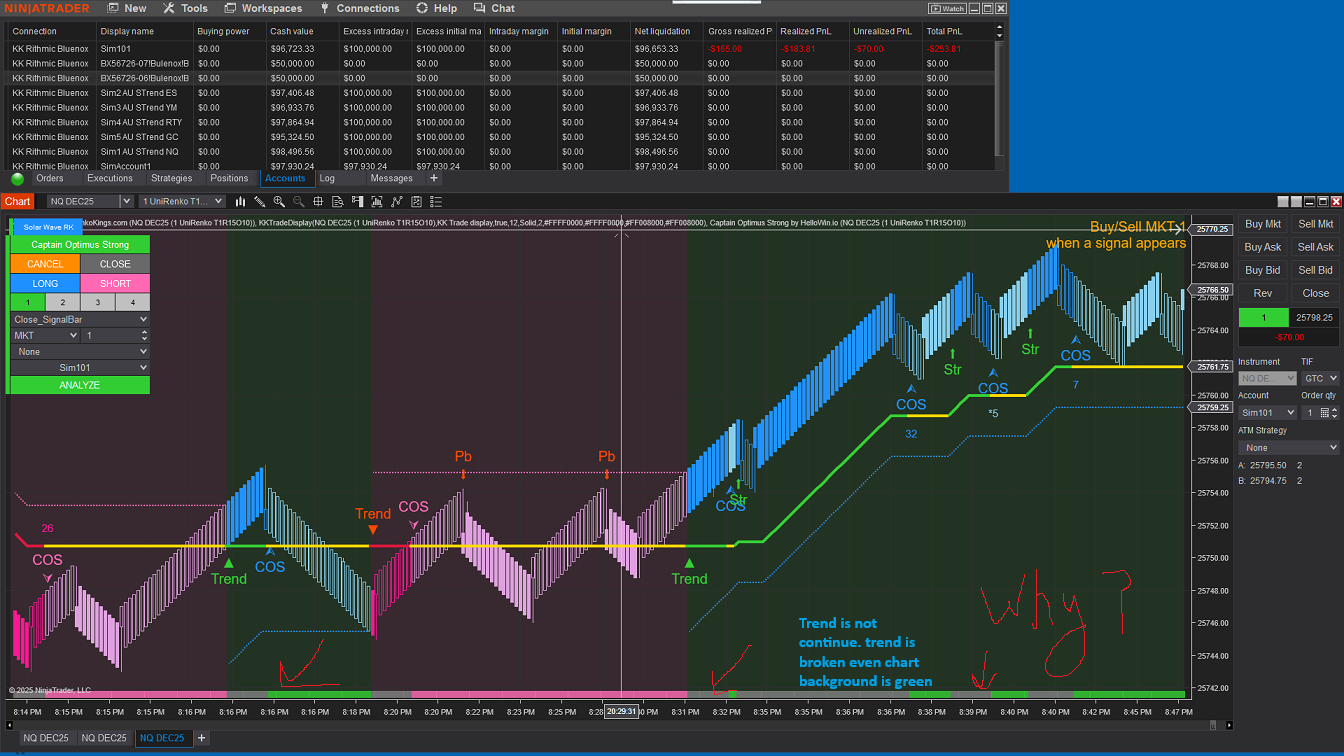This screenshot has width=1344, height=756.
Task: Click the Buy Mkt button
Action: (x=1263, y=224)
